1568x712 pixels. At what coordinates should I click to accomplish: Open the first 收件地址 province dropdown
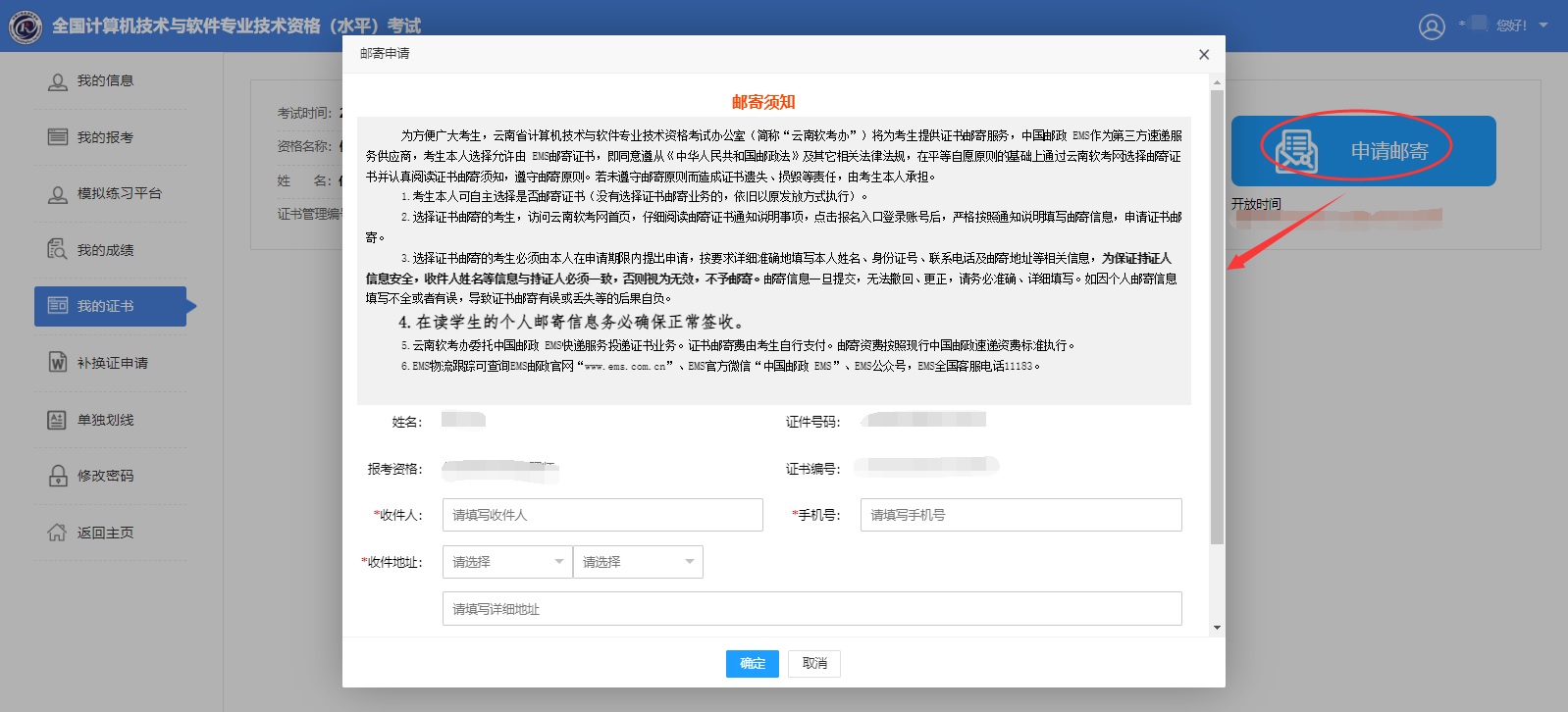[x=506, y=562]
